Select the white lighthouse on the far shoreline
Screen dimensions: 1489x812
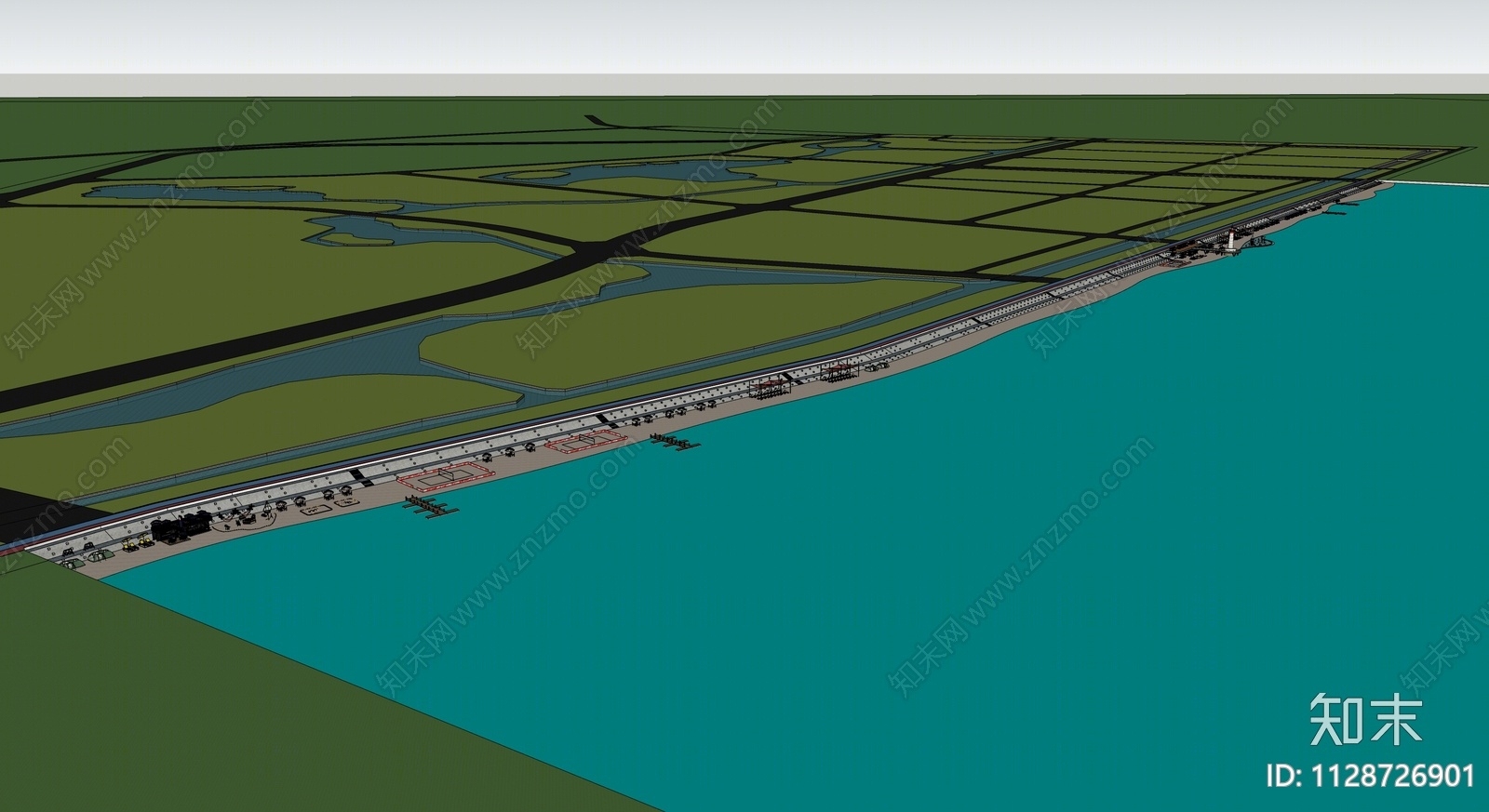coord(1230,241)
